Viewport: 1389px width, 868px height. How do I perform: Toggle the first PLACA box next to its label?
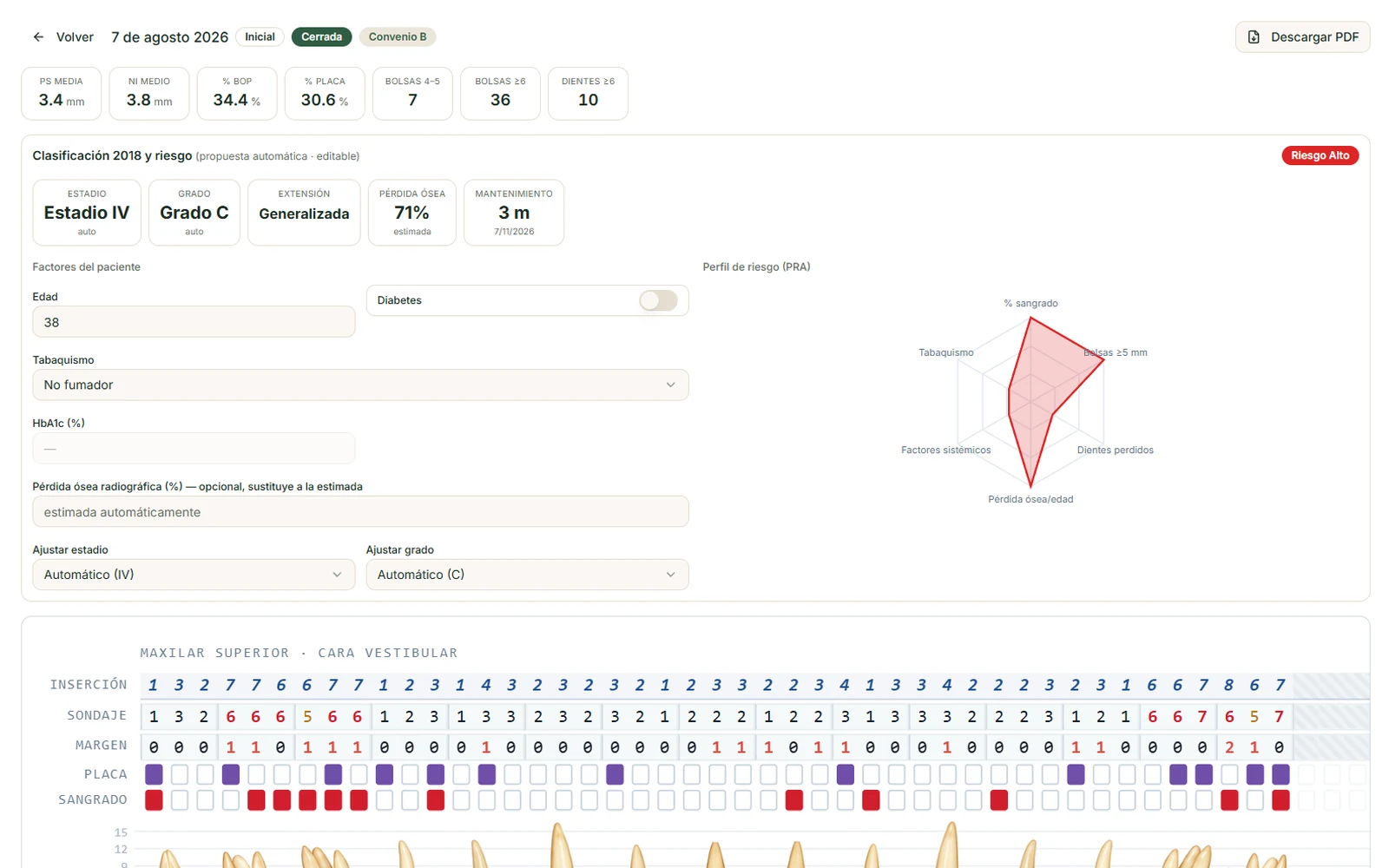click(x=154, y=774)
